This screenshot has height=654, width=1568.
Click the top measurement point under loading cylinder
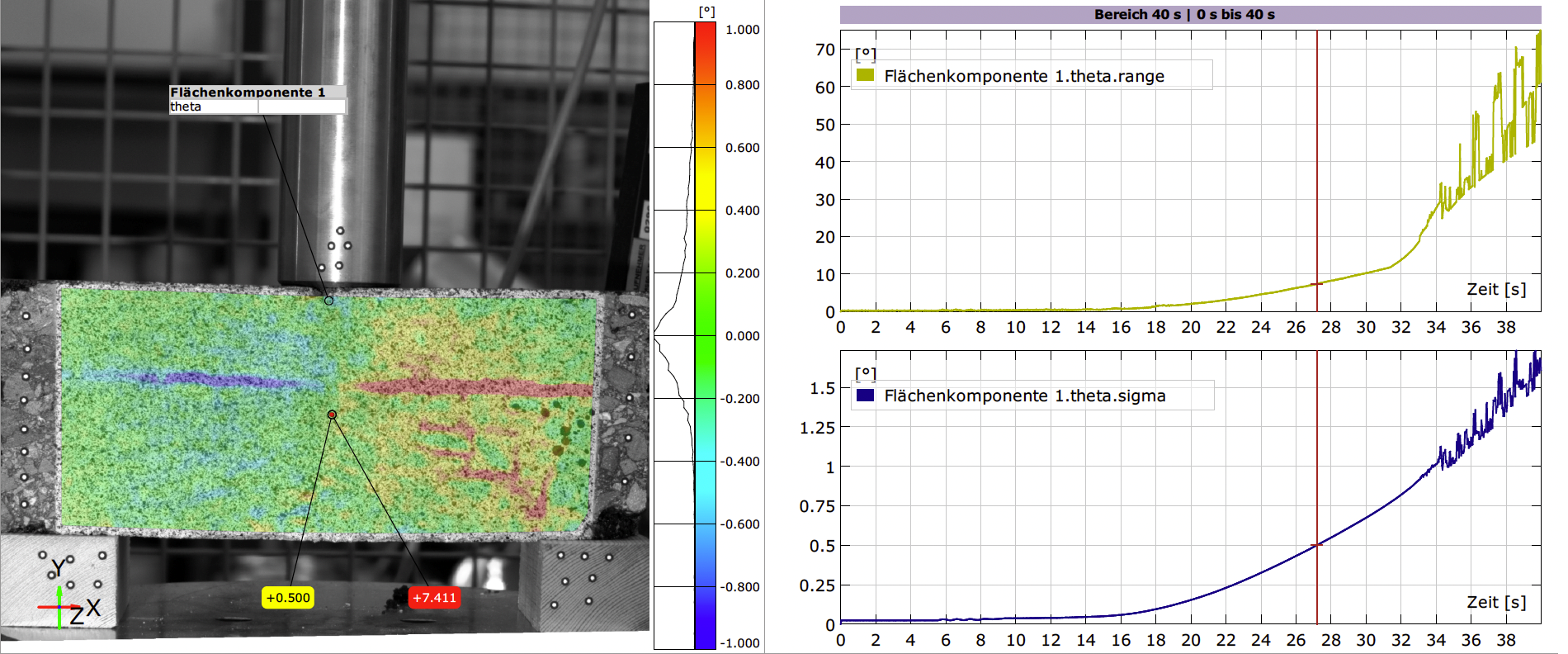click(x=328, y=301)
